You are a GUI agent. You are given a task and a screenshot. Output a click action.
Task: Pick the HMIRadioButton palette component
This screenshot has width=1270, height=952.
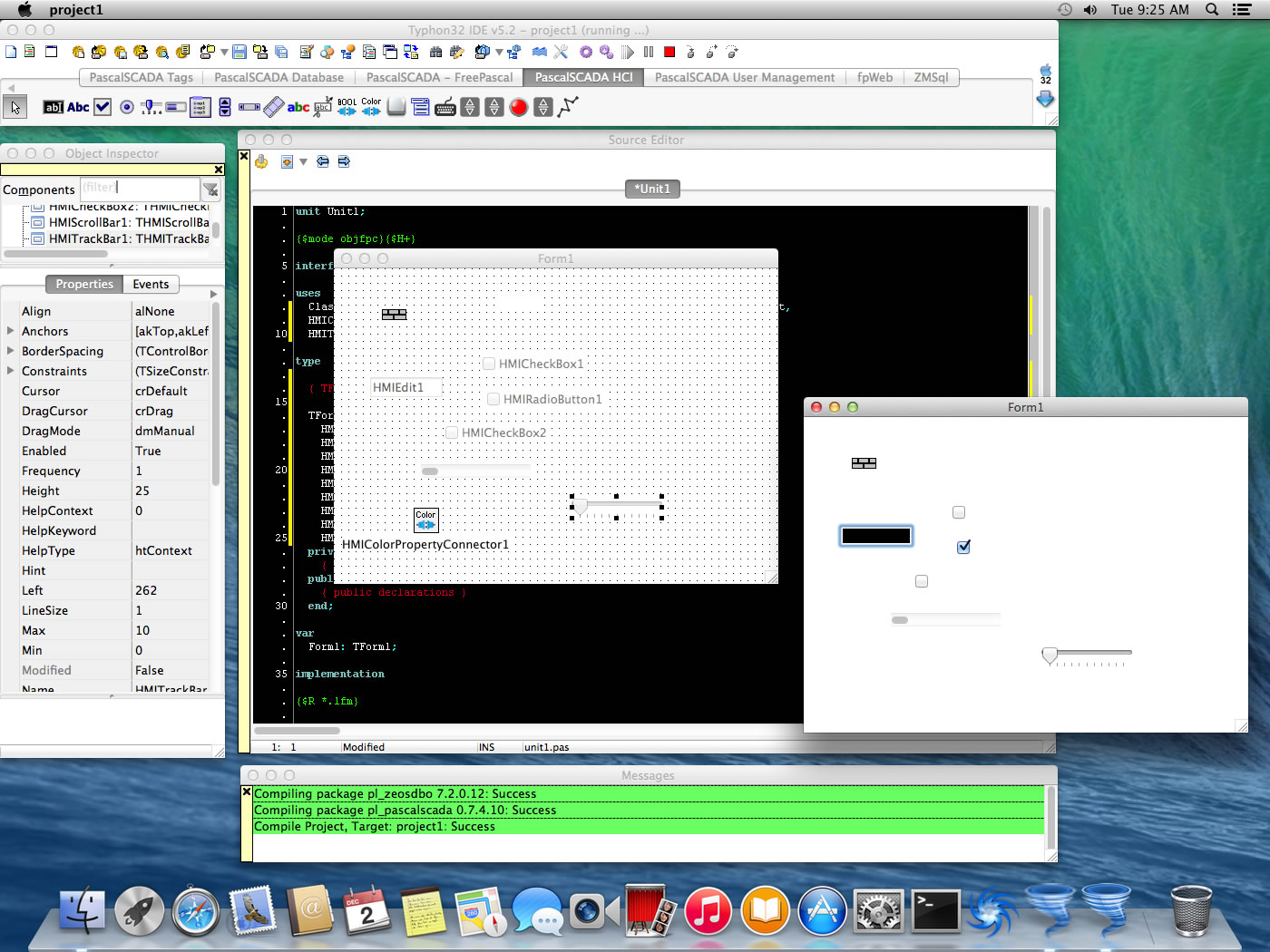tap(127, 107)
